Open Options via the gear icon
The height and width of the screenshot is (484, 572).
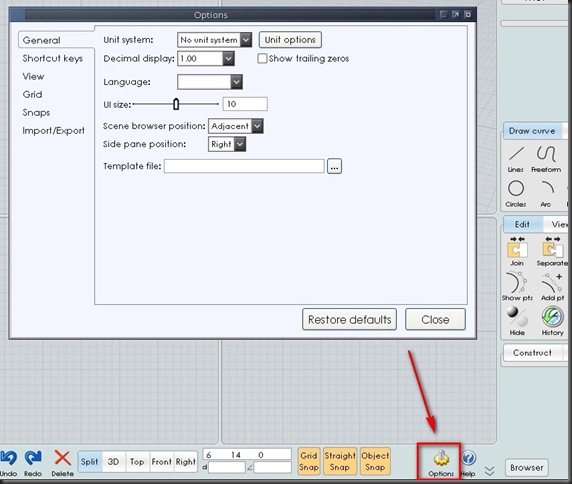click(x=441, y=458)
